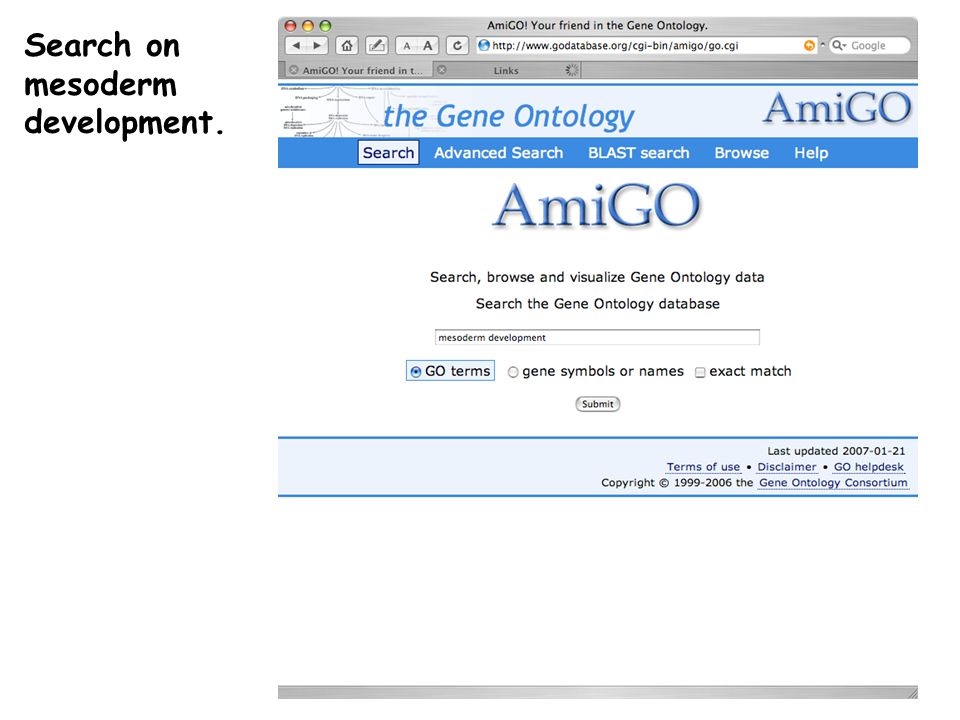This screenshot has height=720, width=960.
Task: Click the green zoom window button
Action: pyautogui.click(x=325, y=26)
